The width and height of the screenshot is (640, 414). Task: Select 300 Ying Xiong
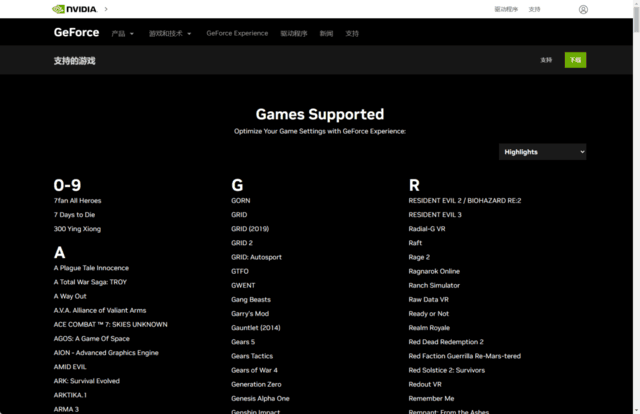pyautogui.click(x=77, y=229)
